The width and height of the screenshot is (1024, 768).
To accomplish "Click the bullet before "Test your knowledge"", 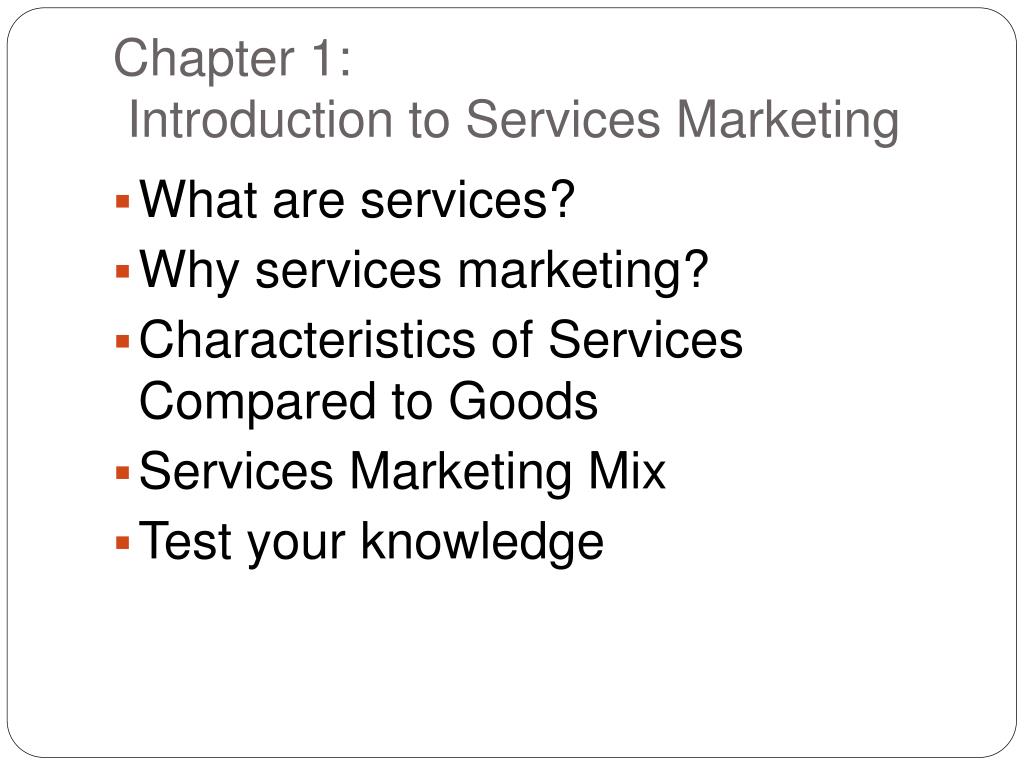I will pos(123,542).
